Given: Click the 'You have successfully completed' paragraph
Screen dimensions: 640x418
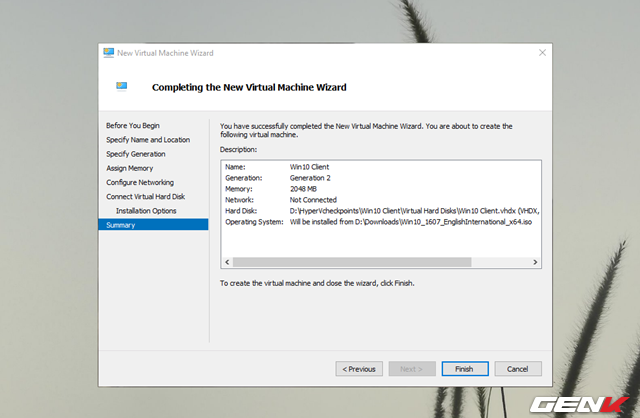Looking at the screenshot, I should [x=366, y=130].
